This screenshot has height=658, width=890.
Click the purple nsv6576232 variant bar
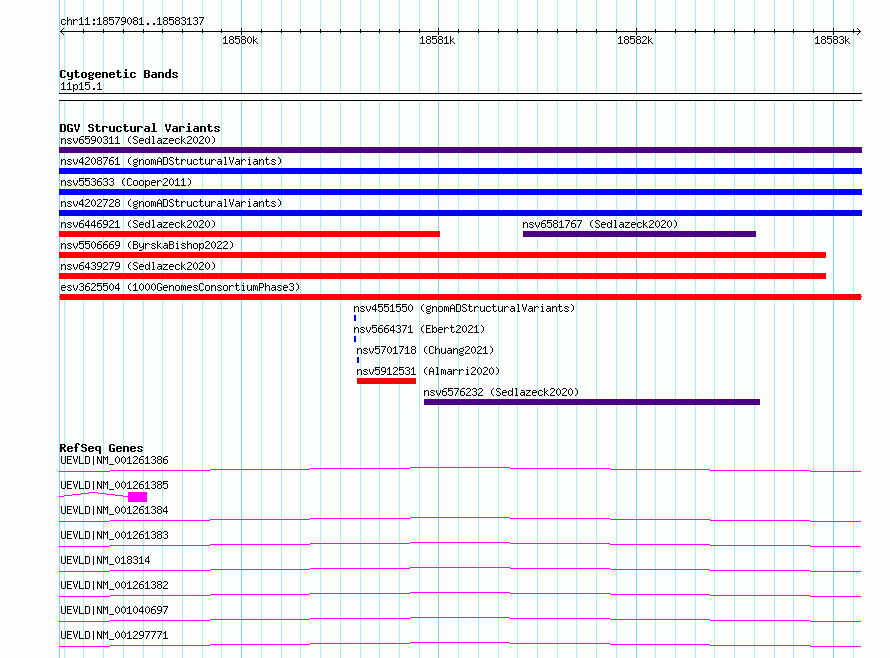pos(591,402)
